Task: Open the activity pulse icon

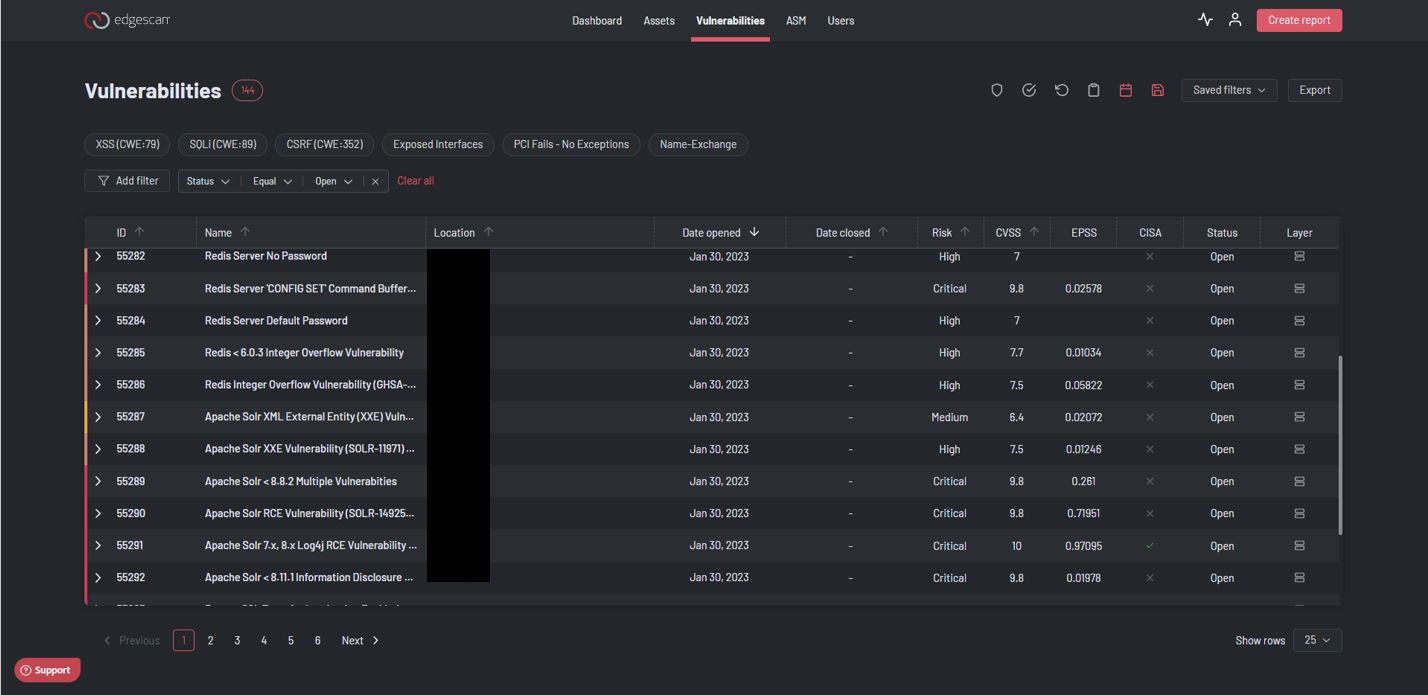Action: pyautogui.click(x=1205, y=19)
